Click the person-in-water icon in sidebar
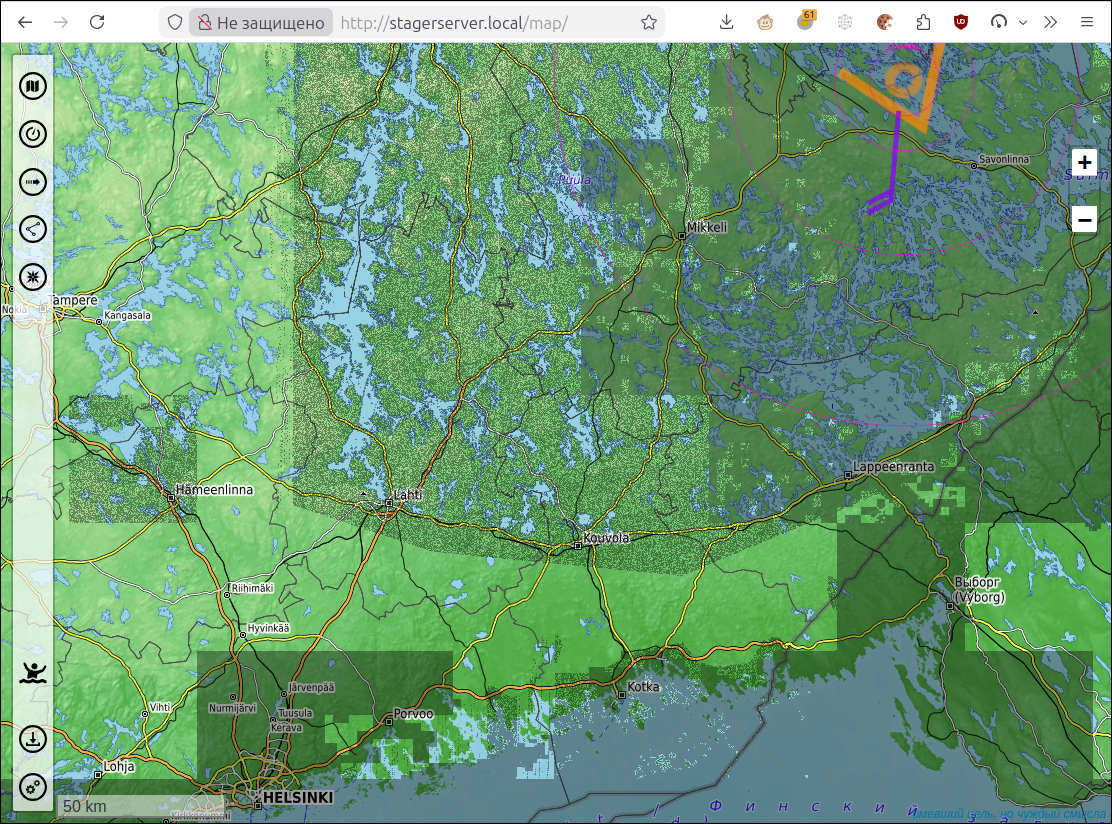The image size is (1112, 824). coord(33,672)
